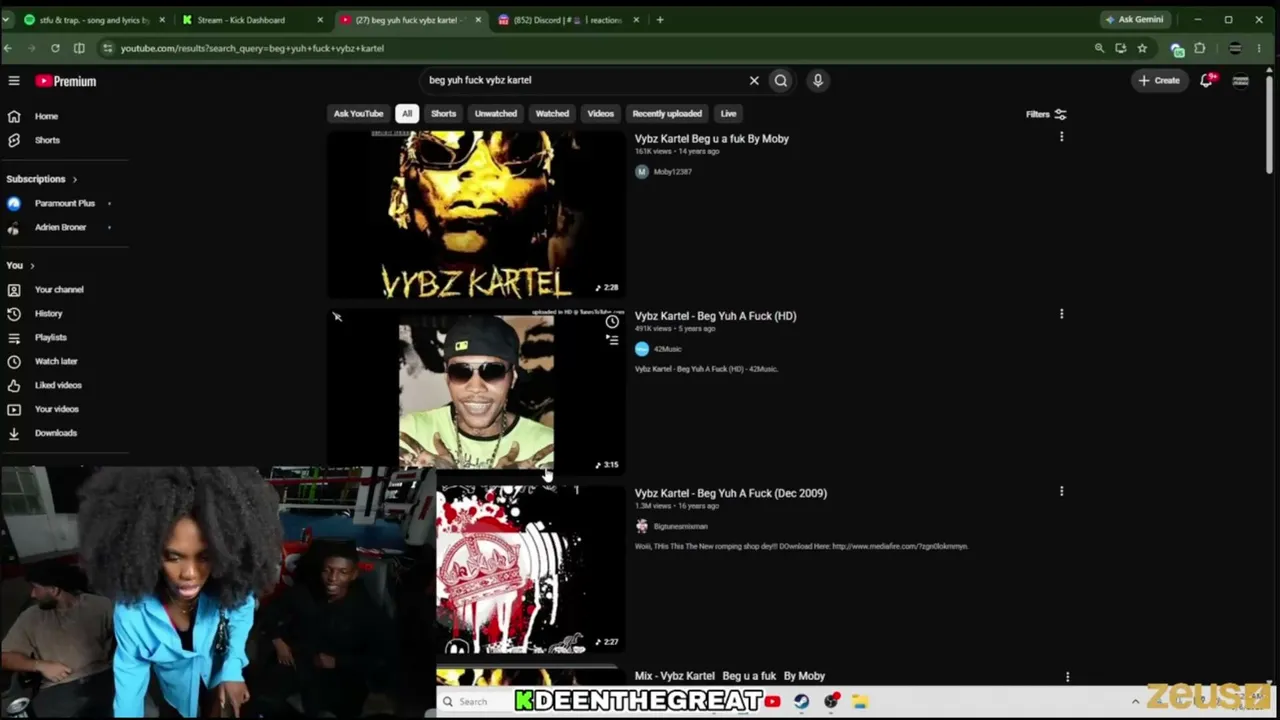Switch to the stfu & trap lyrics tab
The width and height of the screenshot is (1280, 720).
(94, 20)
